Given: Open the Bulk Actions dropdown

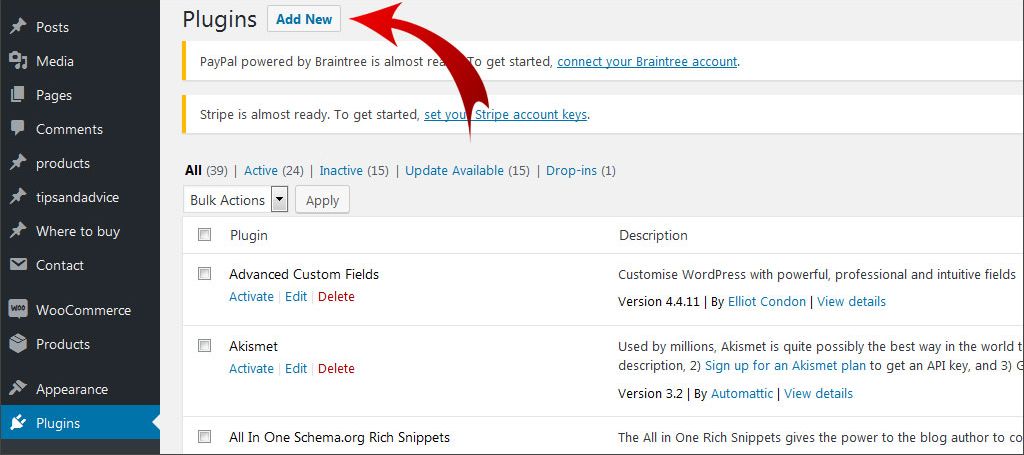Looking at the screenshot, I should [x=236, y=200].
